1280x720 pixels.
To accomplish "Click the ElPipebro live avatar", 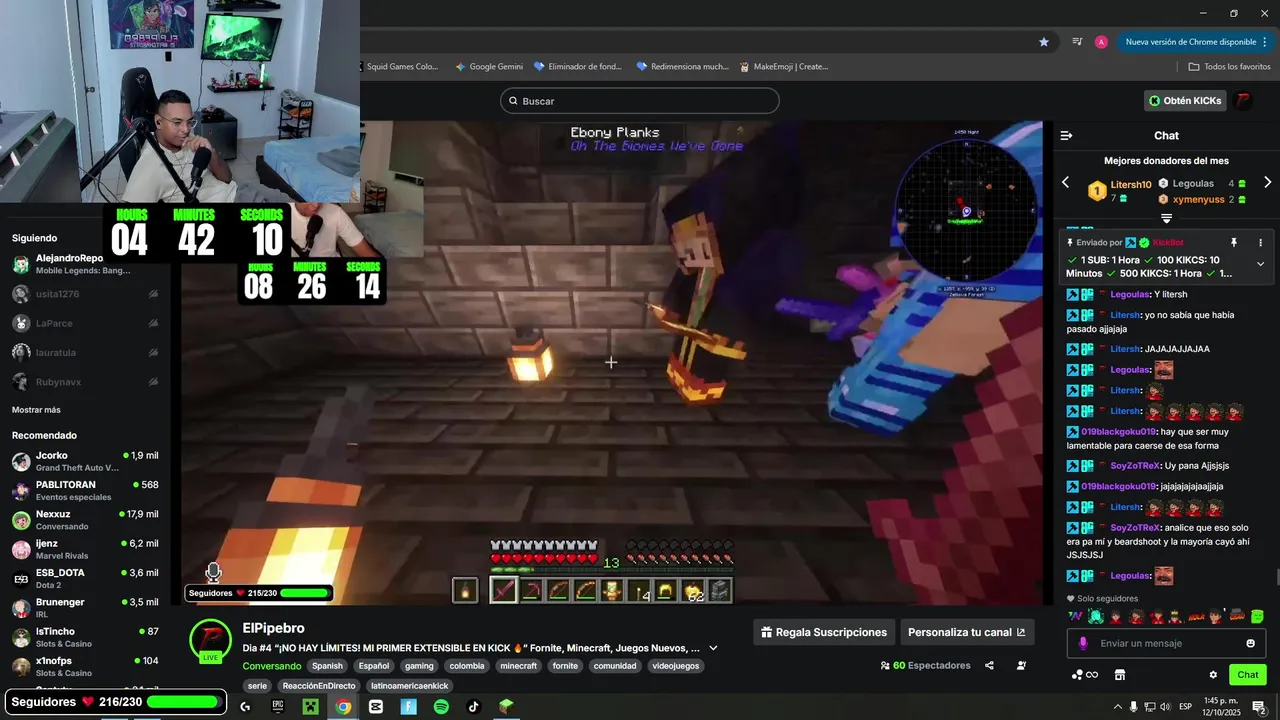I will pos(210,640).
